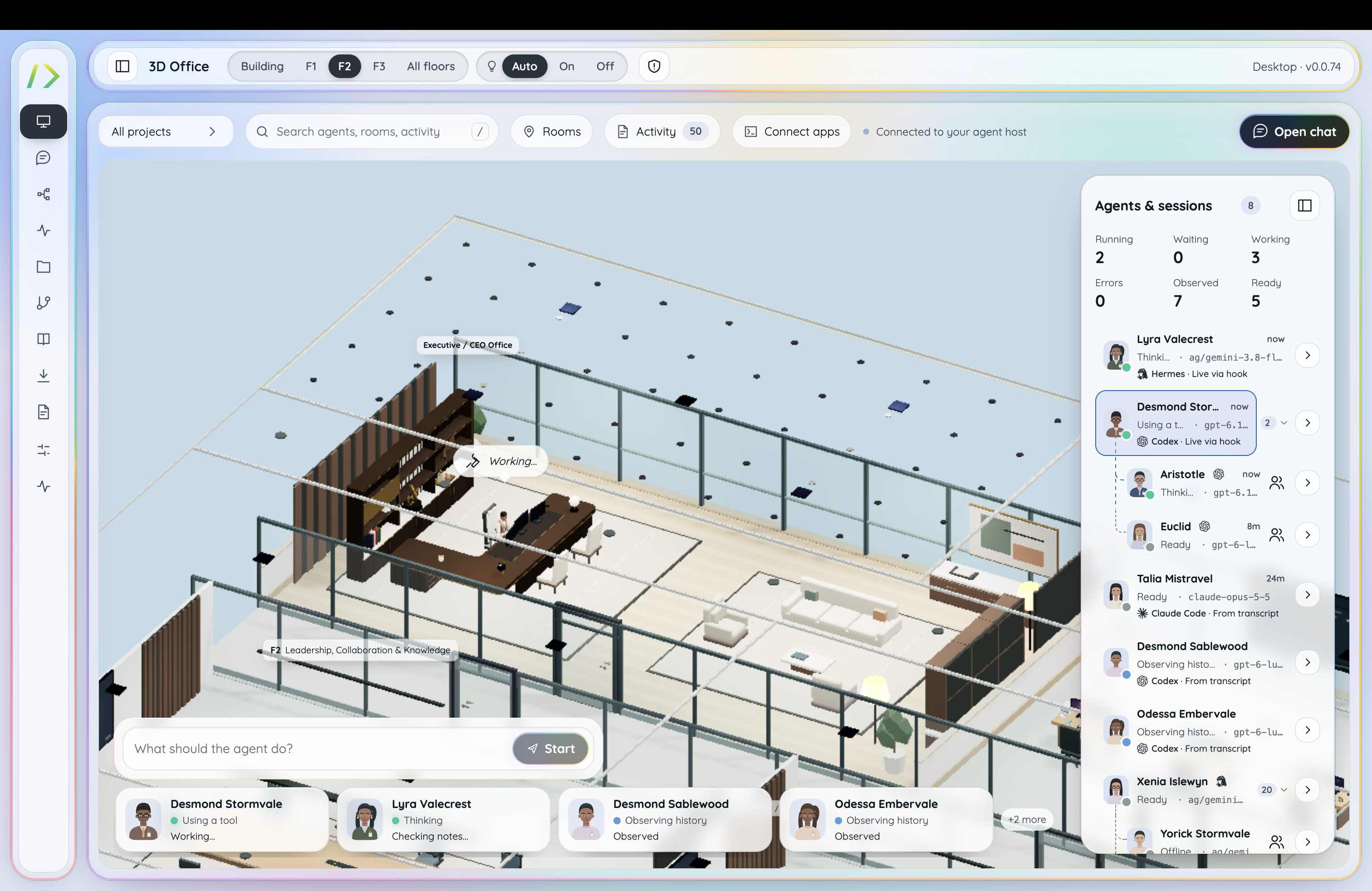Switch view to Building
Screen dimensions: 1372x891
262,66
